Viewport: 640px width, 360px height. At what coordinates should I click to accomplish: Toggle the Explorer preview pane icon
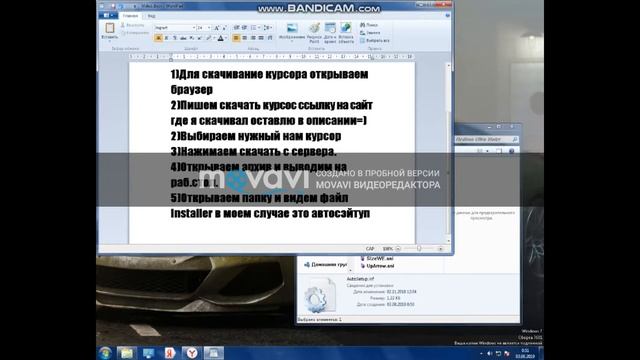pos(499,151)
